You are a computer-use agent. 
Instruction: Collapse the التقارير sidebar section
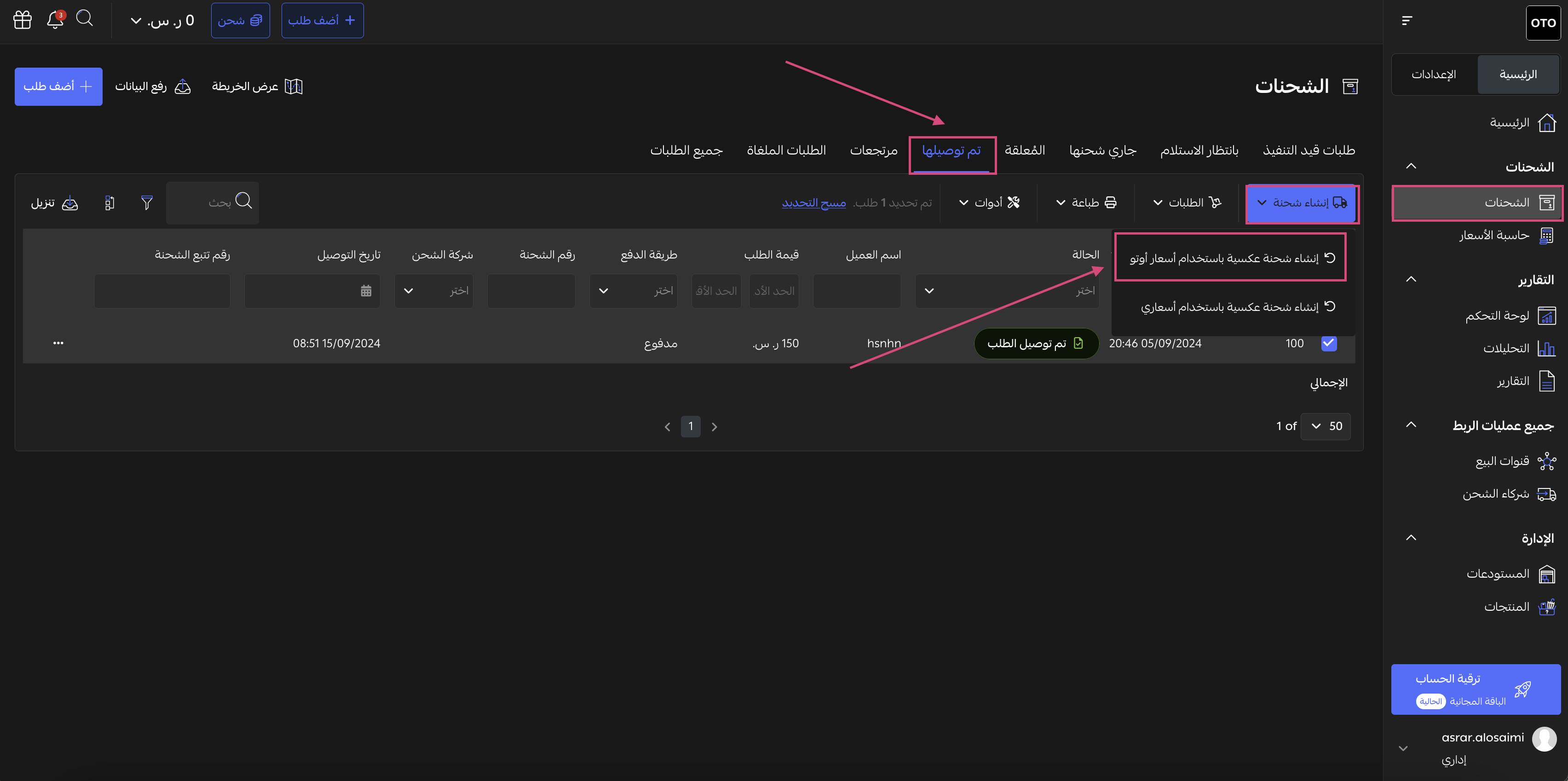(x=1411, y=279)
